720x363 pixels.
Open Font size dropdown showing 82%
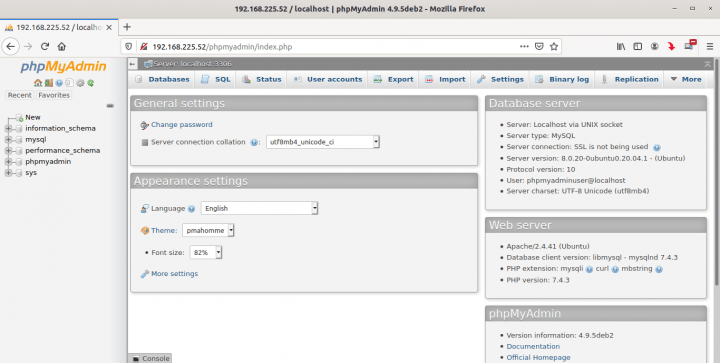pyautogui.click(x=206, y=252)
